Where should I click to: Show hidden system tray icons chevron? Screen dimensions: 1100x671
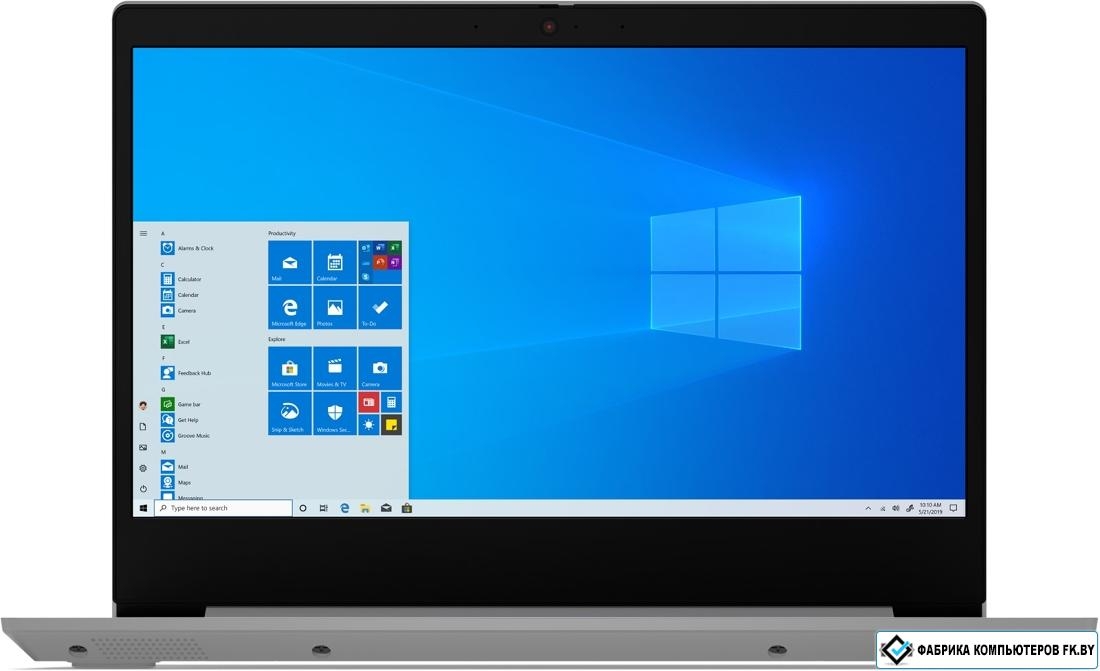(868, 508)
